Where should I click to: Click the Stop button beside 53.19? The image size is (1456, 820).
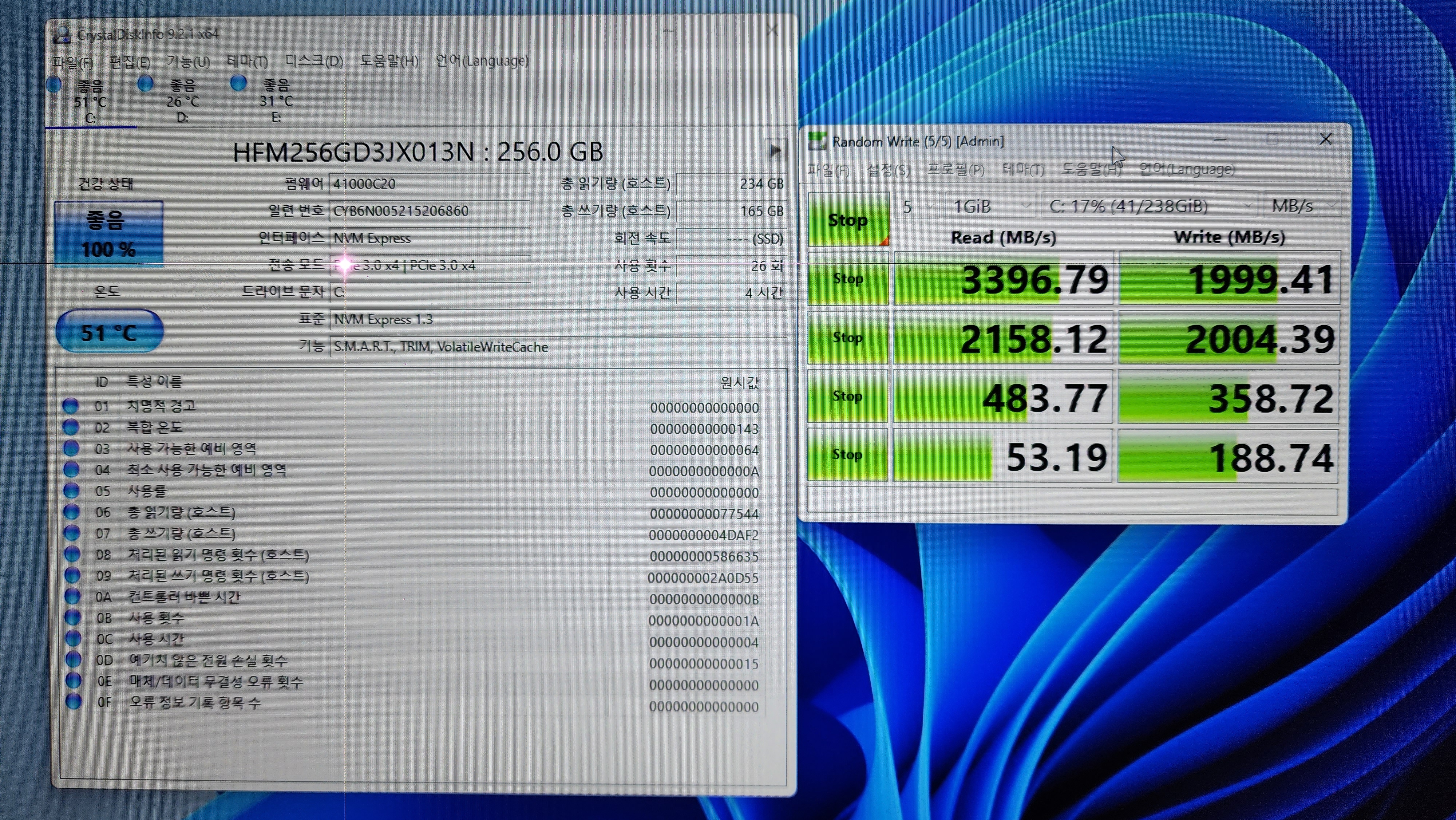[x=847, y=455]
